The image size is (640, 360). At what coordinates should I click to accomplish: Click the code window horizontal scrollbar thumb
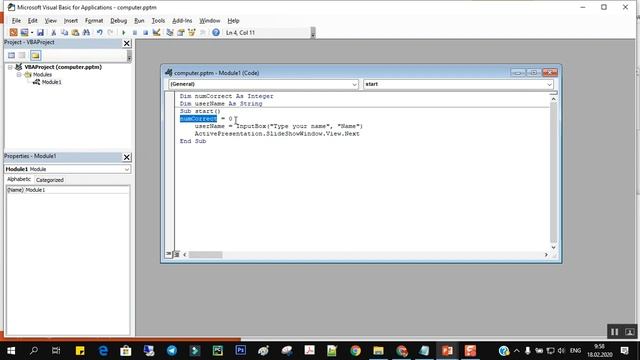click(x=205, y=255)
